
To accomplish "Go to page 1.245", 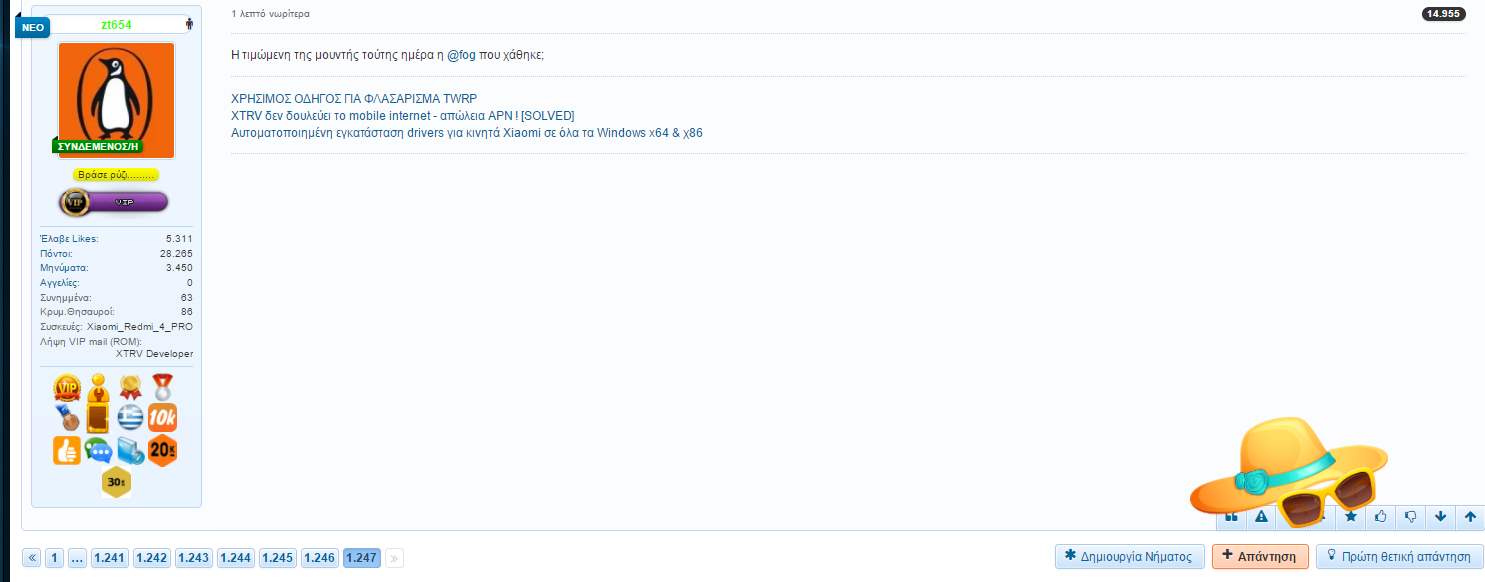I will point(278,558).
